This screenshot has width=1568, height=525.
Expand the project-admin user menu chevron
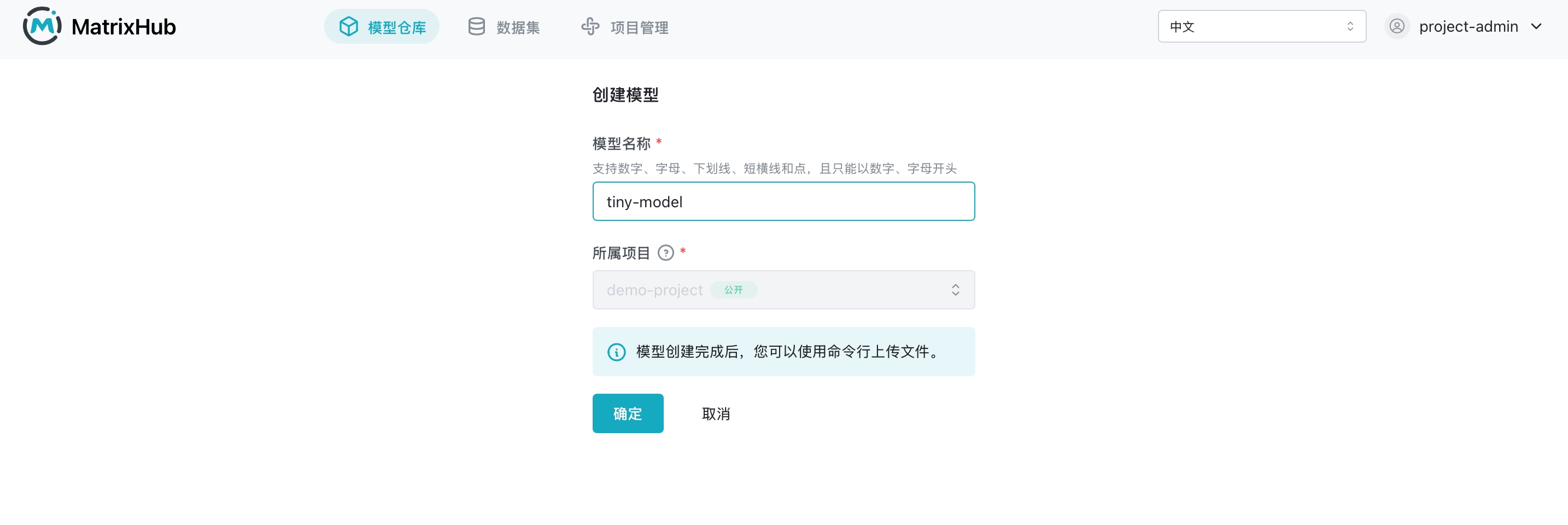[1536, 26]
